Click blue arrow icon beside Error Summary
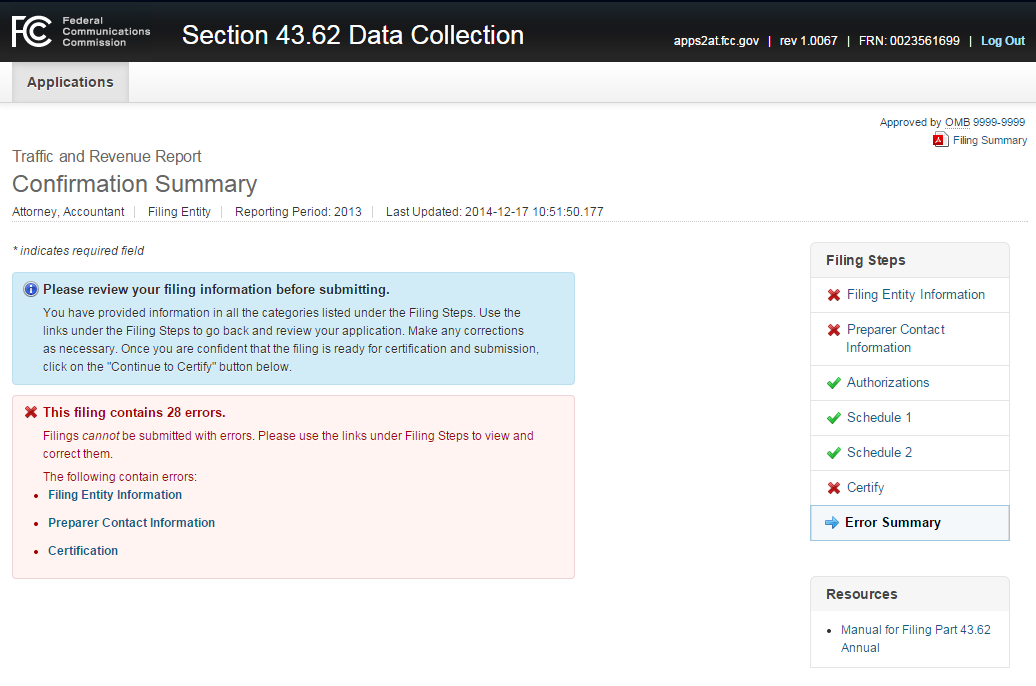Screen dimensions: 1036x686 (832, 523)
